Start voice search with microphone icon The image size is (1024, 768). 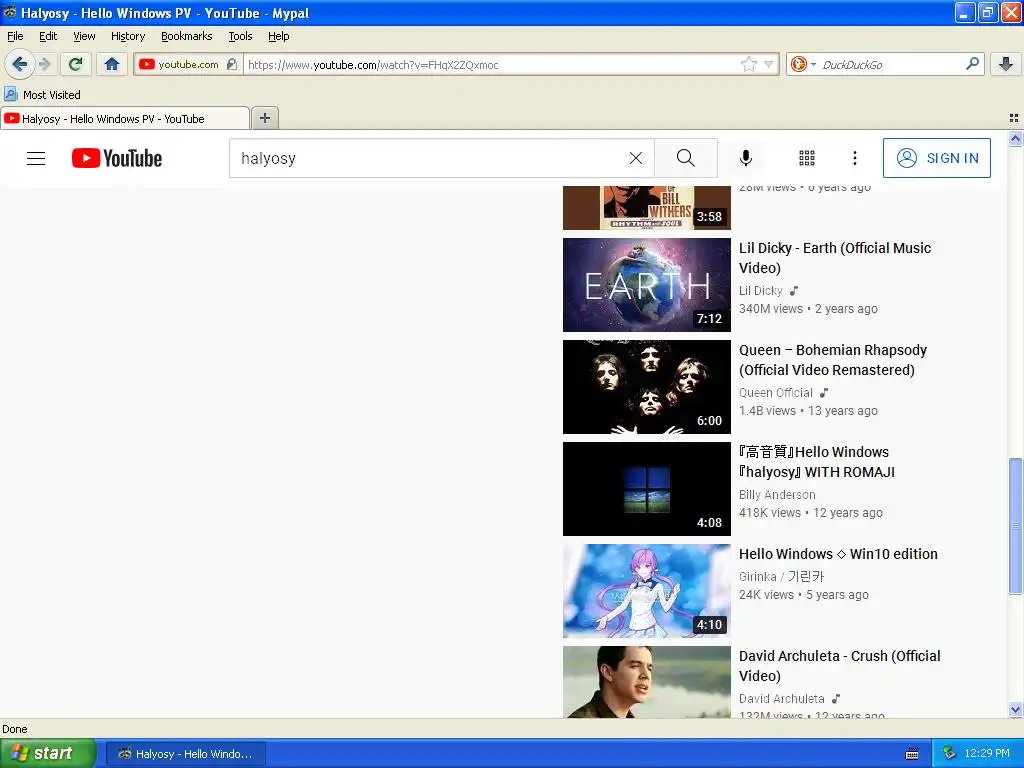746,158
